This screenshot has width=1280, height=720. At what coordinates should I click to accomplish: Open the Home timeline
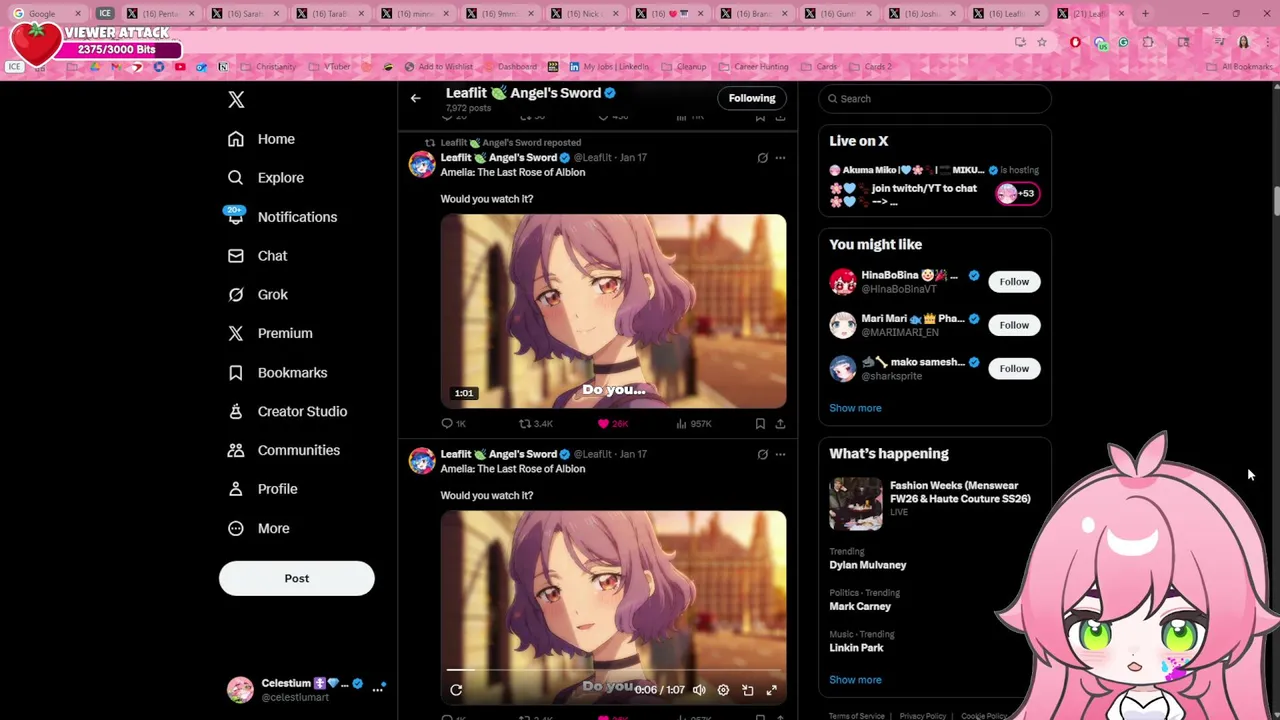[x=261, y=139]
